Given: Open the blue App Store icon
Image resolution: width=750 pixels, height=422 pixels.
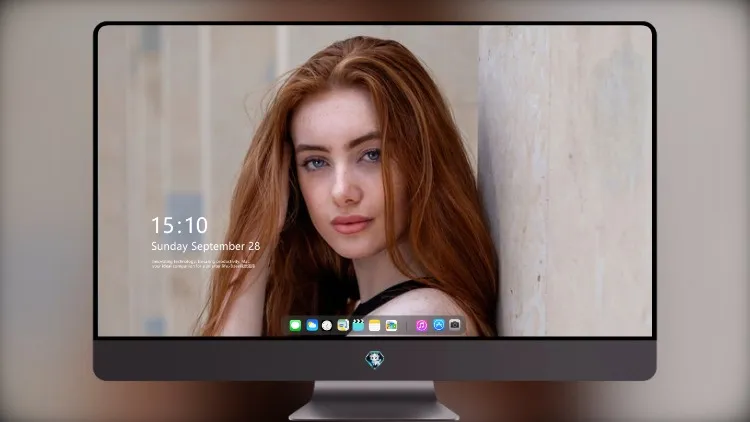Looking at the screenshot, I should pos(439,325).
